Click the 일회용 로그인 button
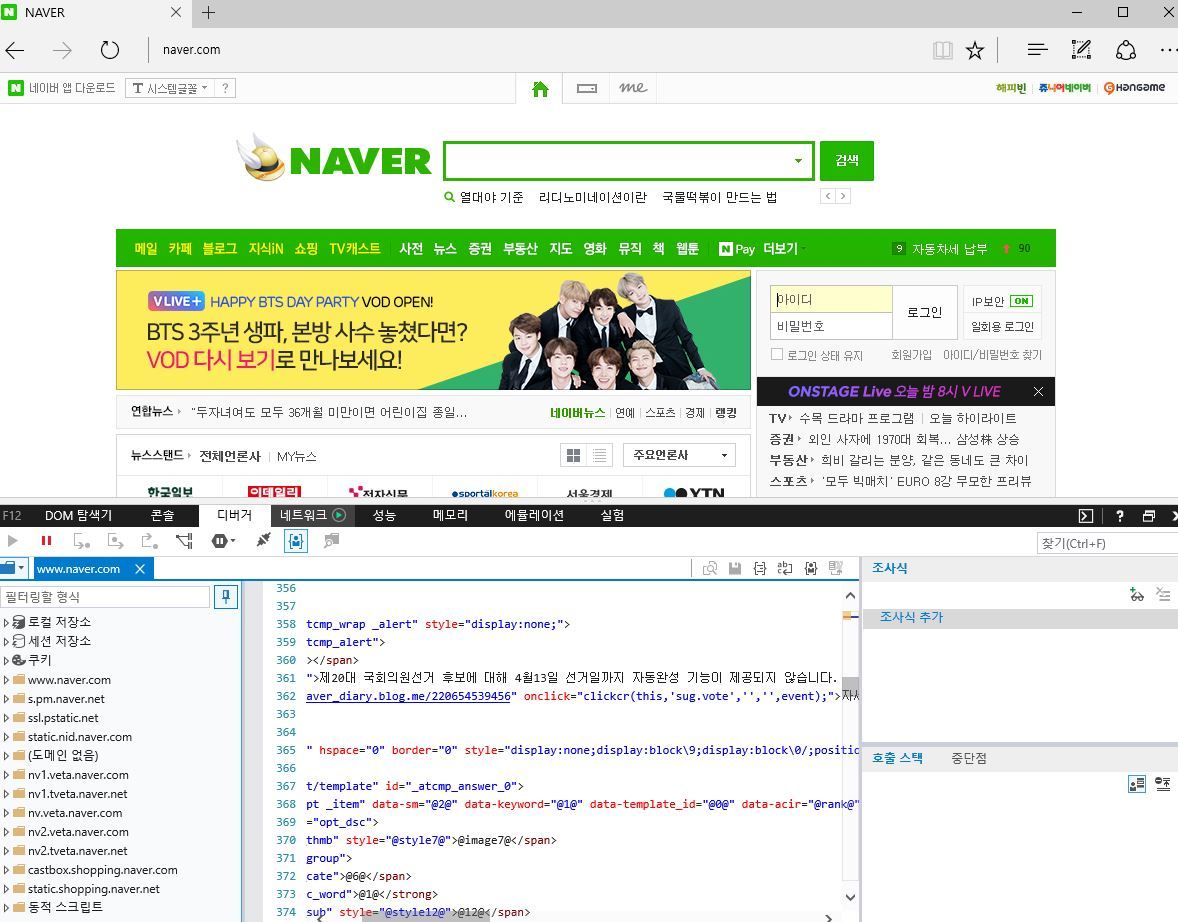Screen dimensions: 1178x922 tap(1002, 327)
